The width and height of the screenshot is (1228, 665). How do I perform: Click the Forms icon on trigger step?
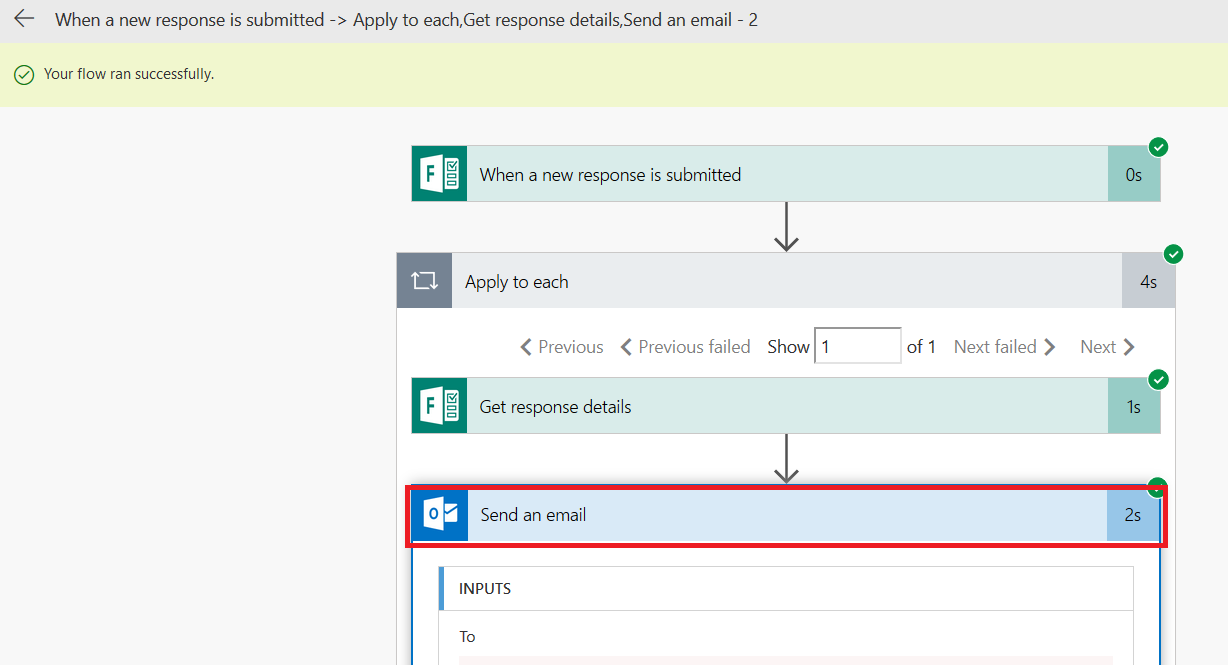pyautogui.click(x=440, y=174)
